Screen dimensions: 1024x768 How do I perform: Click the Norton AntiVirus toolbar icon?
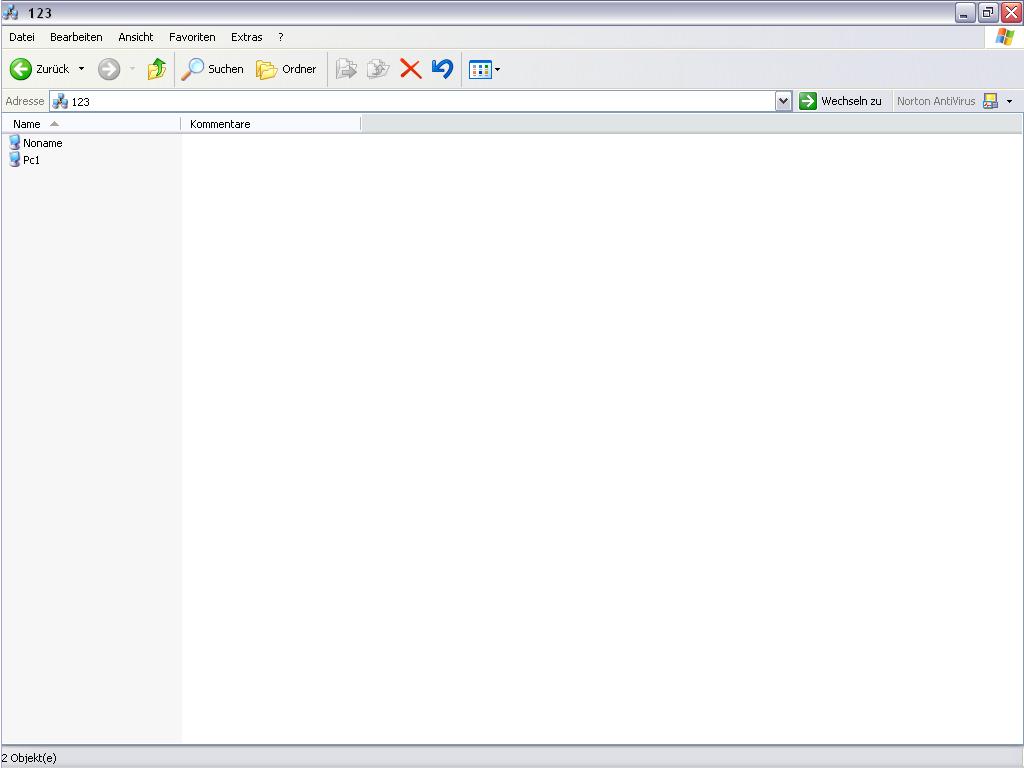pyautogui.click(x=991, y=101)
